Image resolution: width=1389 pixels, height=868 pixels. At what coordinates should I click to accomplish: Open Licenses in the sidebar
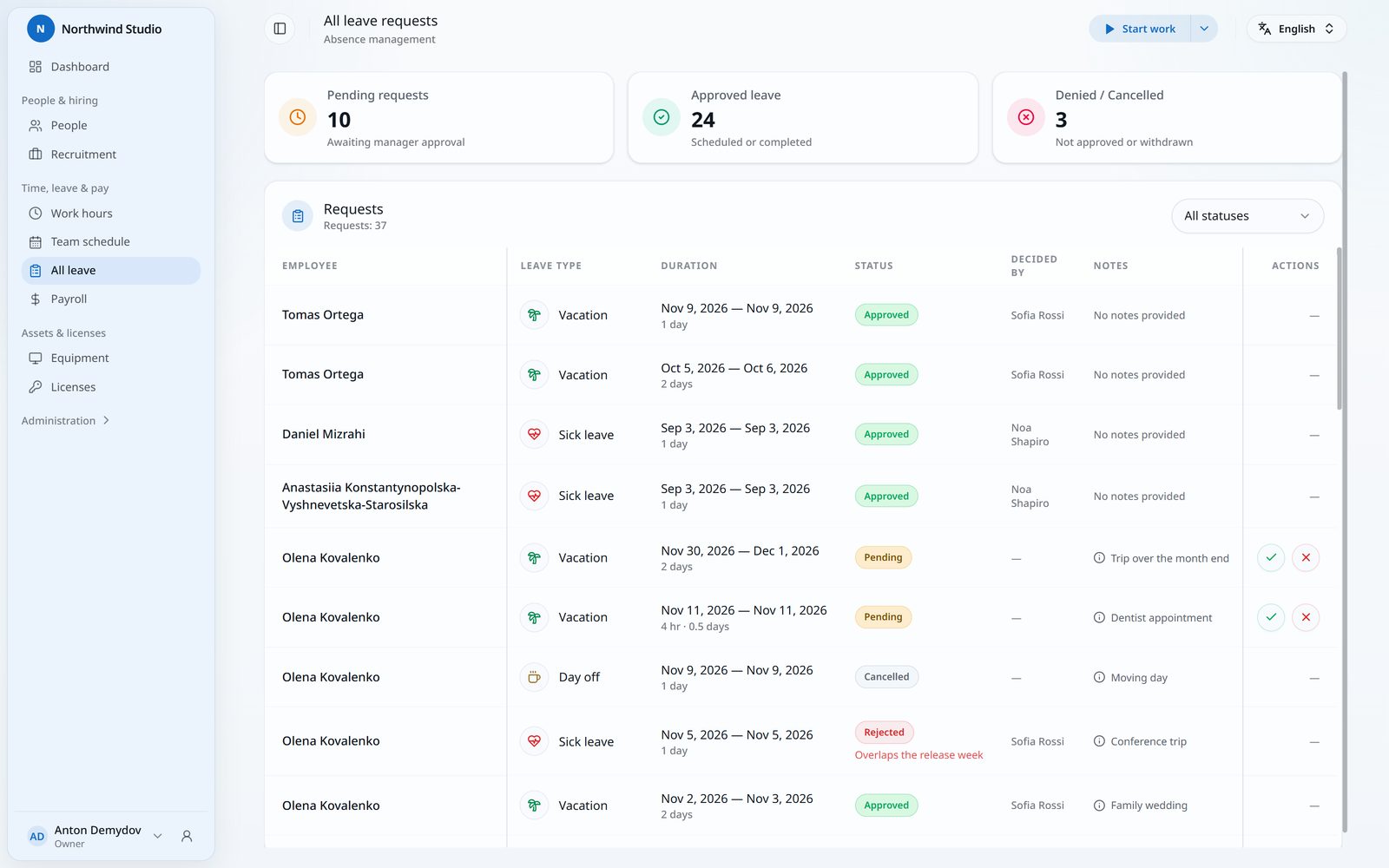pyautogui.click(x=111, y=387)
